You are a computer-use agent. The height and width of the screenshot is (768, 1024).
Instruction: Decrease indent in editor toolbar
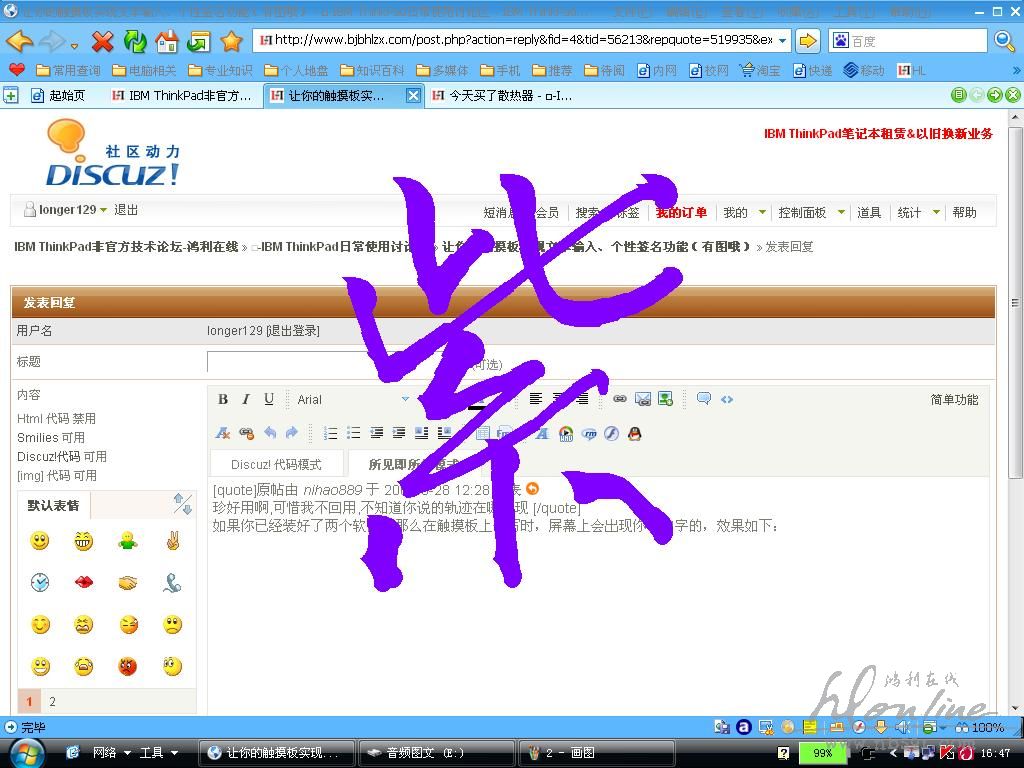[x=376, y=432]
